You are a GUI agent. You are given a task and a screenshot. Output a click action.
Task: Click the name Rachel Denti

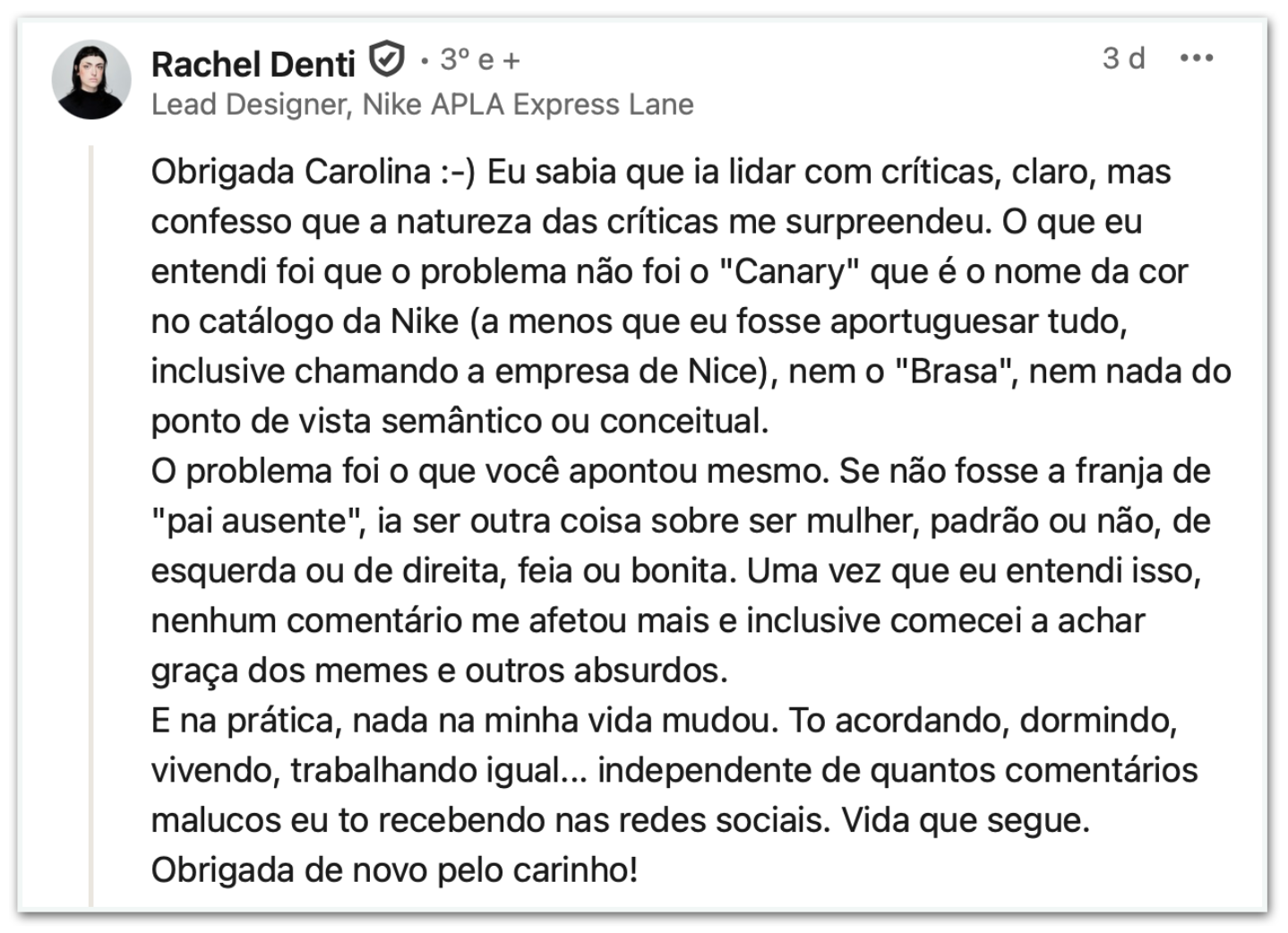[253, 64]
